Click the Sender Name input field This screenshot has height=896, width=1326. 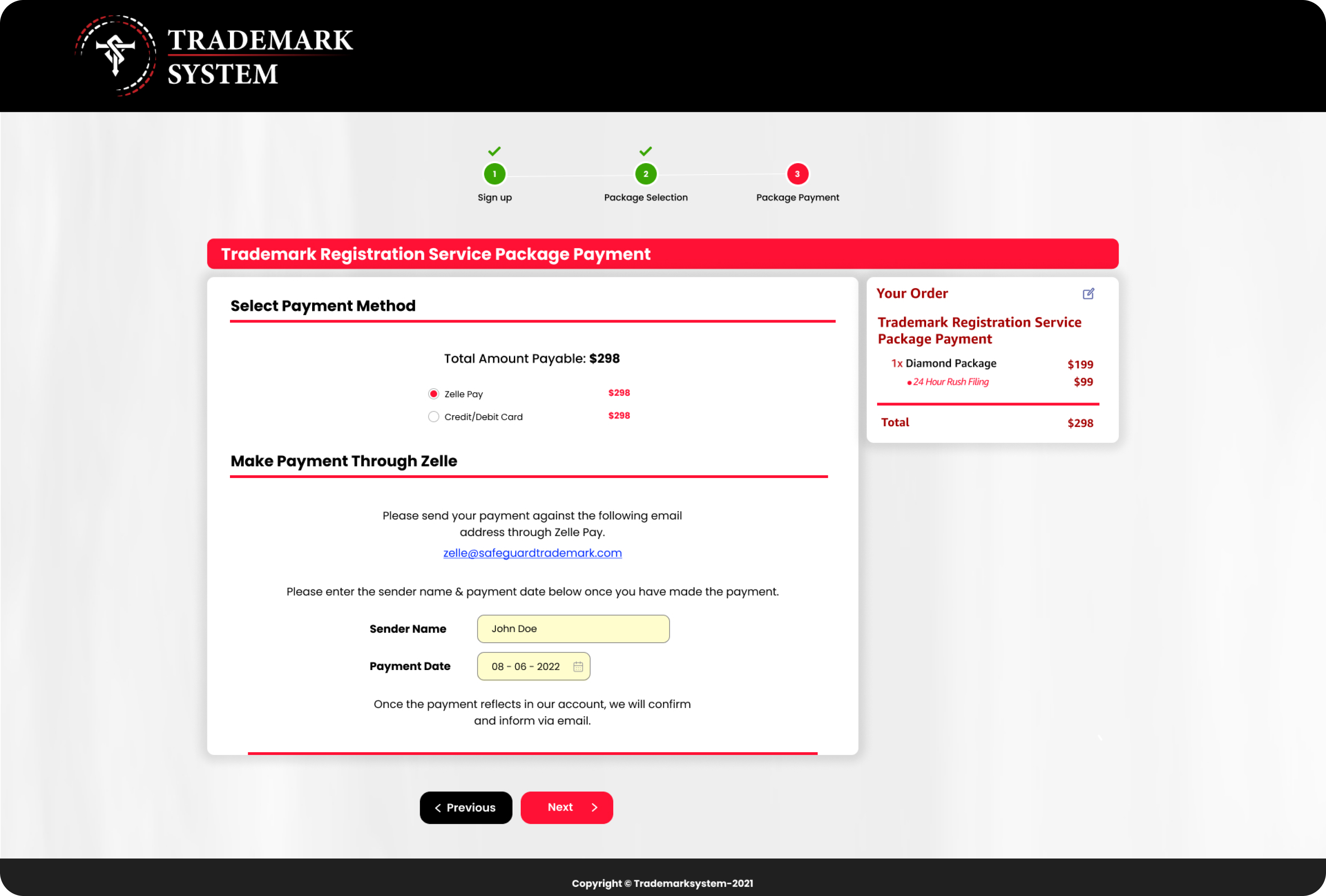pyautogui.click(x=573, y=629)
